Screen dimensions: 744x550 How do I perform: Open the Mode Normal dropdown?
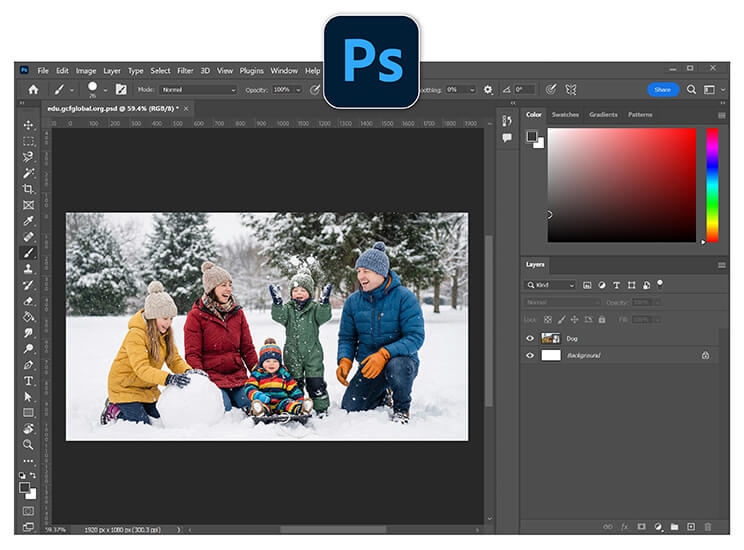[198, 90]
